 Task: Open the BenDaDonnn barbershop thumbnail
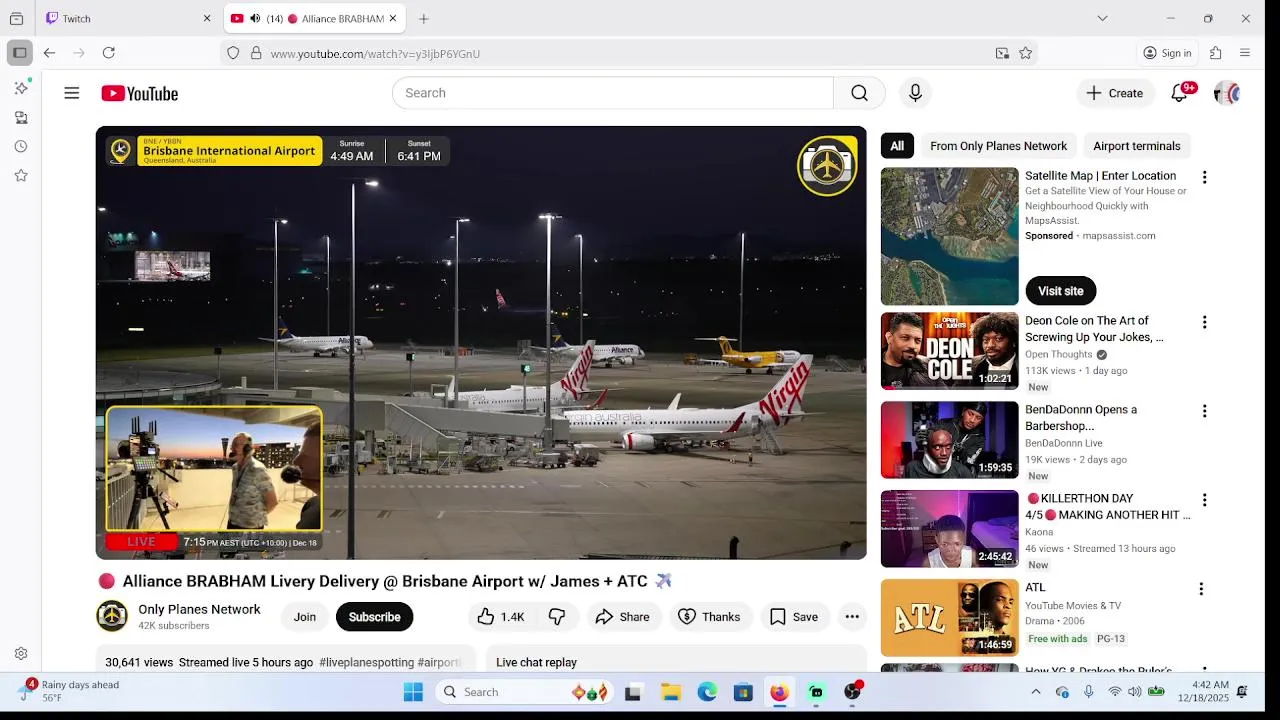coord(950,440)
